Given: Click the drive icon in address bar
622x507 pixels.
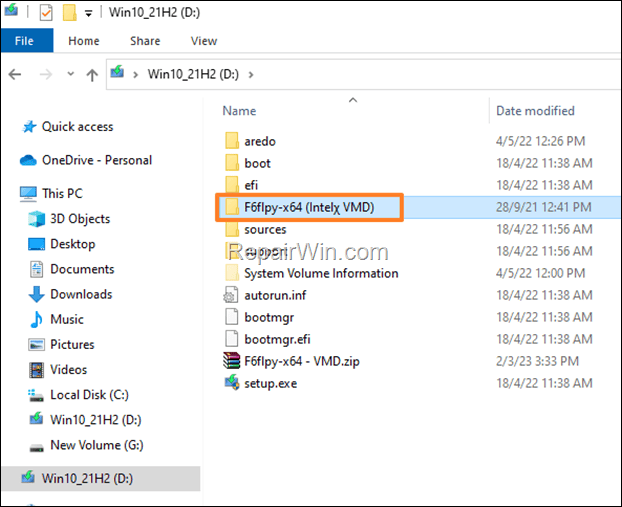Looking at the screenshot, I should click(x=117, y=72).
